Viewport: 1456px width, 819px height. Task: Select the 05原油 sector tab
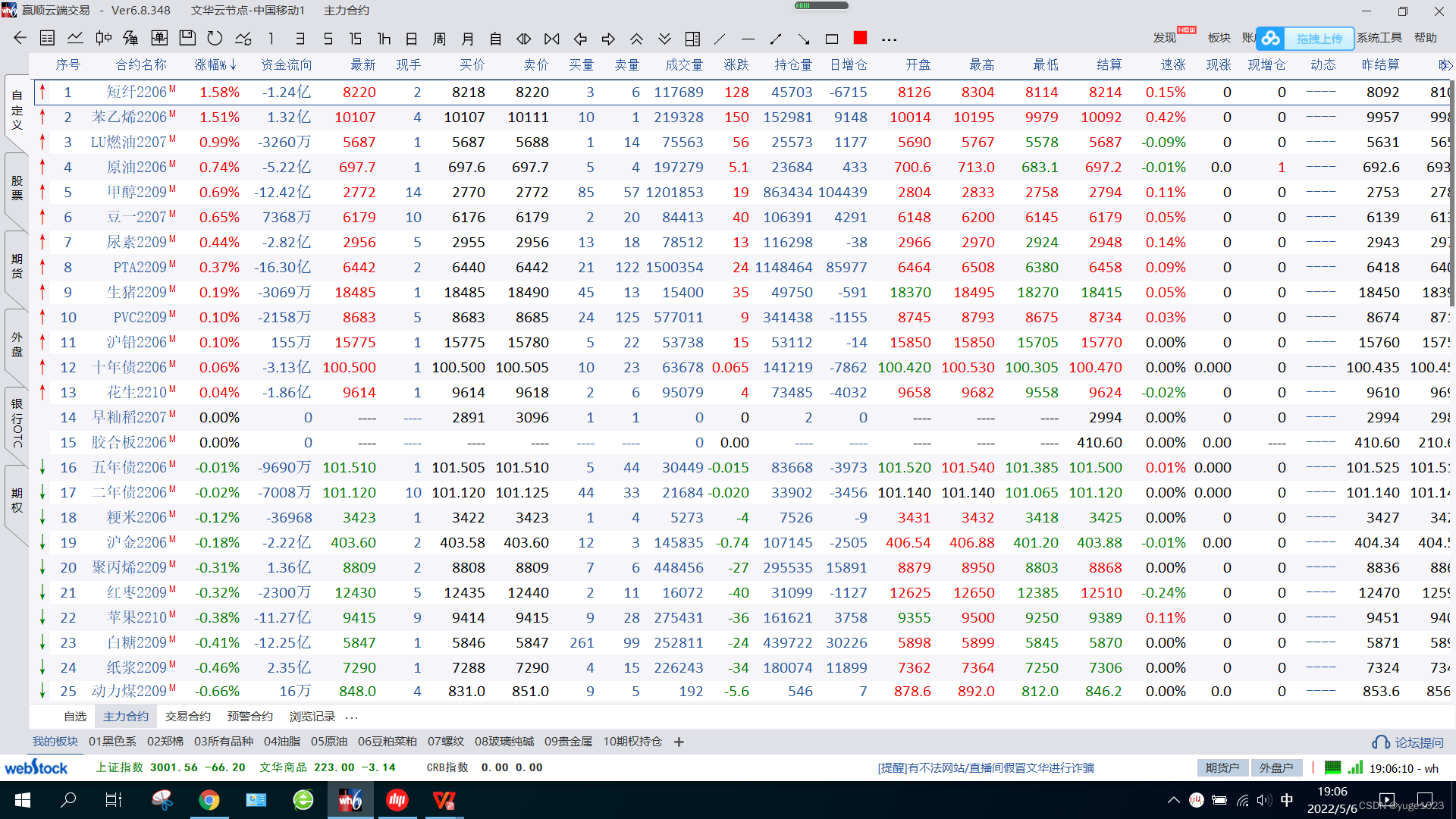click(329, 741)
